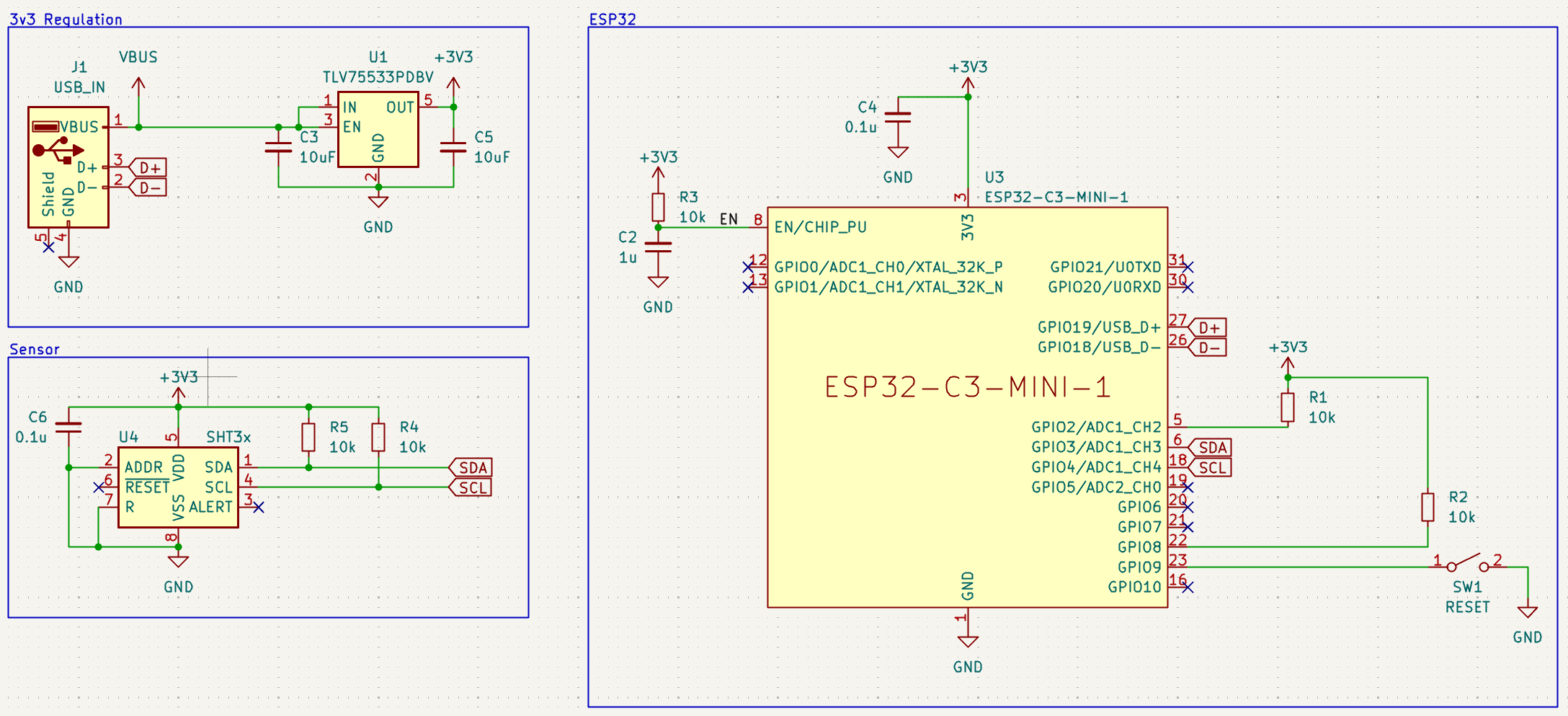Viewport: 1568px width, 716px height.
Task: Click the GND symbol below ESP32 pin 1
Action: 968,641
